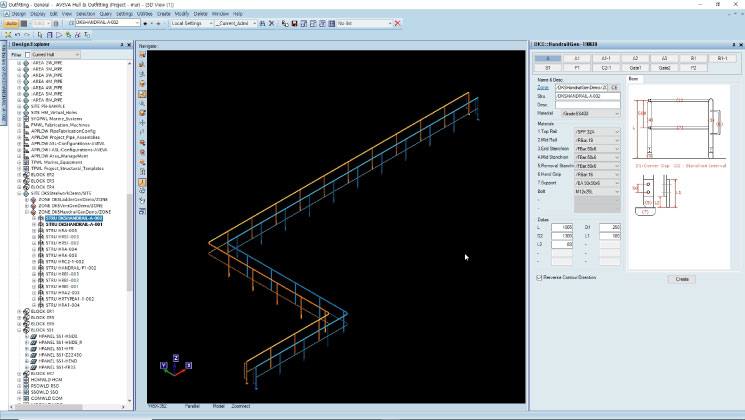This screenshot has height=420, width=745.
Task: Click the undo arrow in the second toolbar
Action: (18, 35)
